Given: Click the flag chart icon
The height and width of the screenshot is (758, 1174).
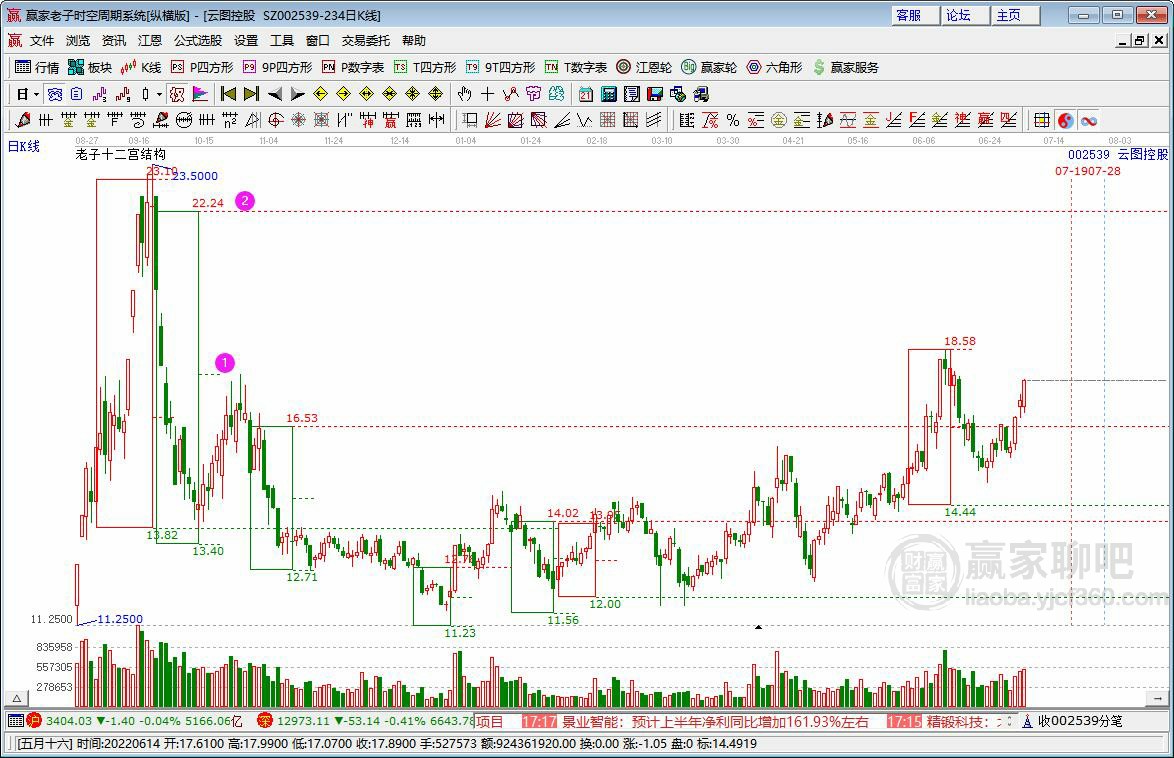Looking at the screenshot, I should click(x=200, y=94).
